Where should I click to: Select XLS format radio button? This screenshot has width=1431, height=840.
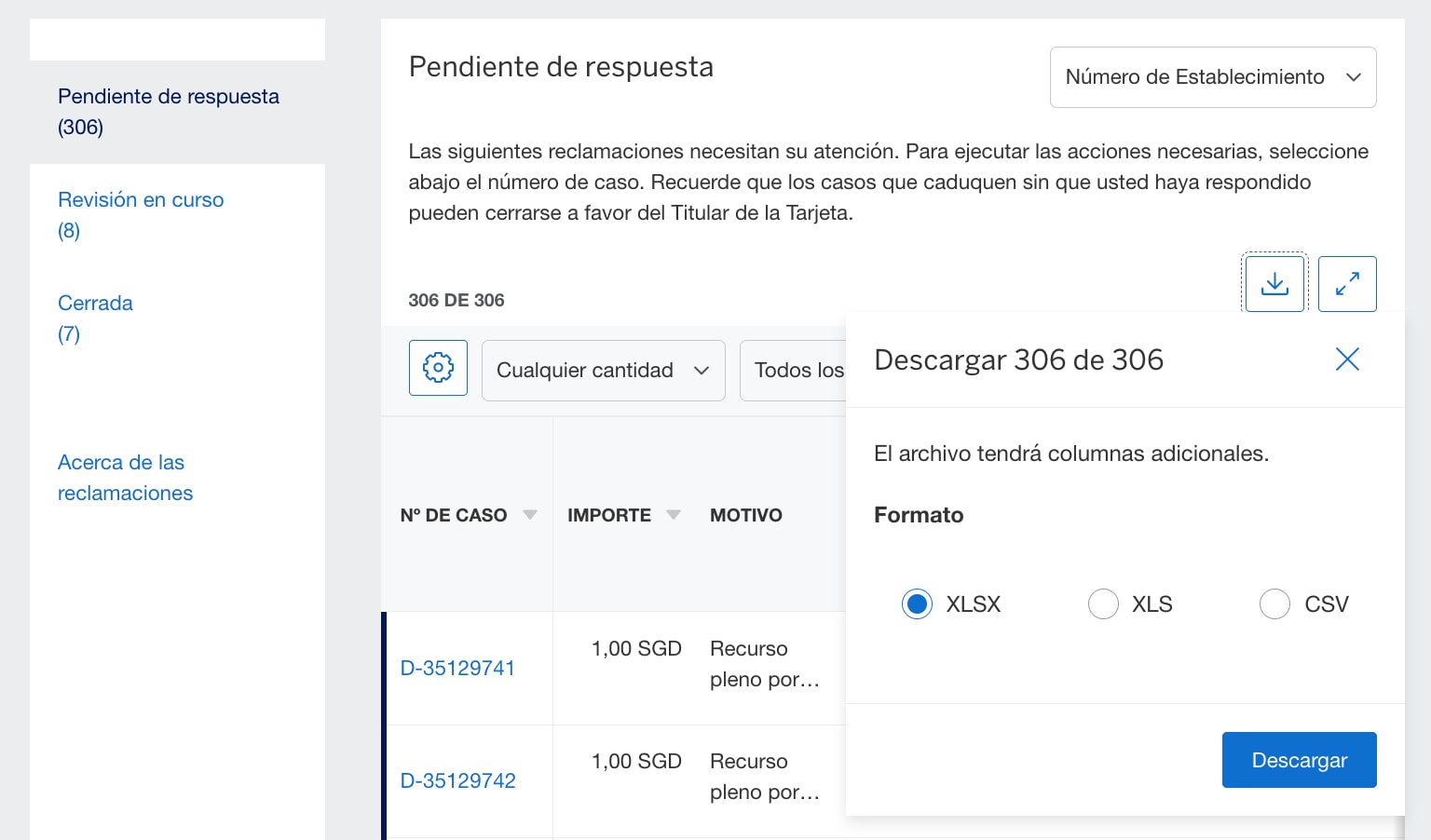pos(1103,604)
